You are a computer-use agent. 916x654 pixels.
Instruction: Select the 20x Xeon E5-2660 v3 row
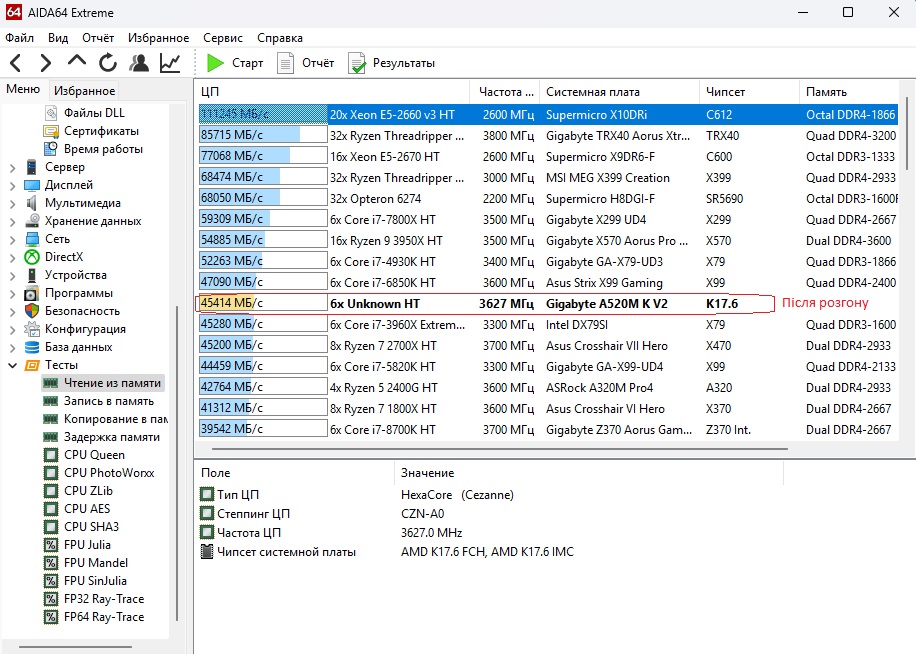pos(548,114)
